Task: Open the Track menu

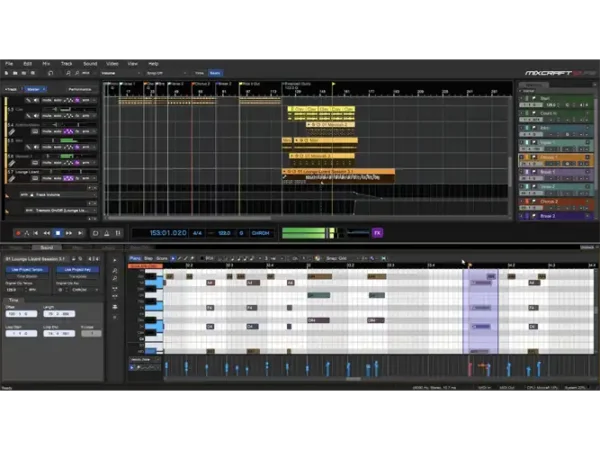Action: [x=67, y=64]
